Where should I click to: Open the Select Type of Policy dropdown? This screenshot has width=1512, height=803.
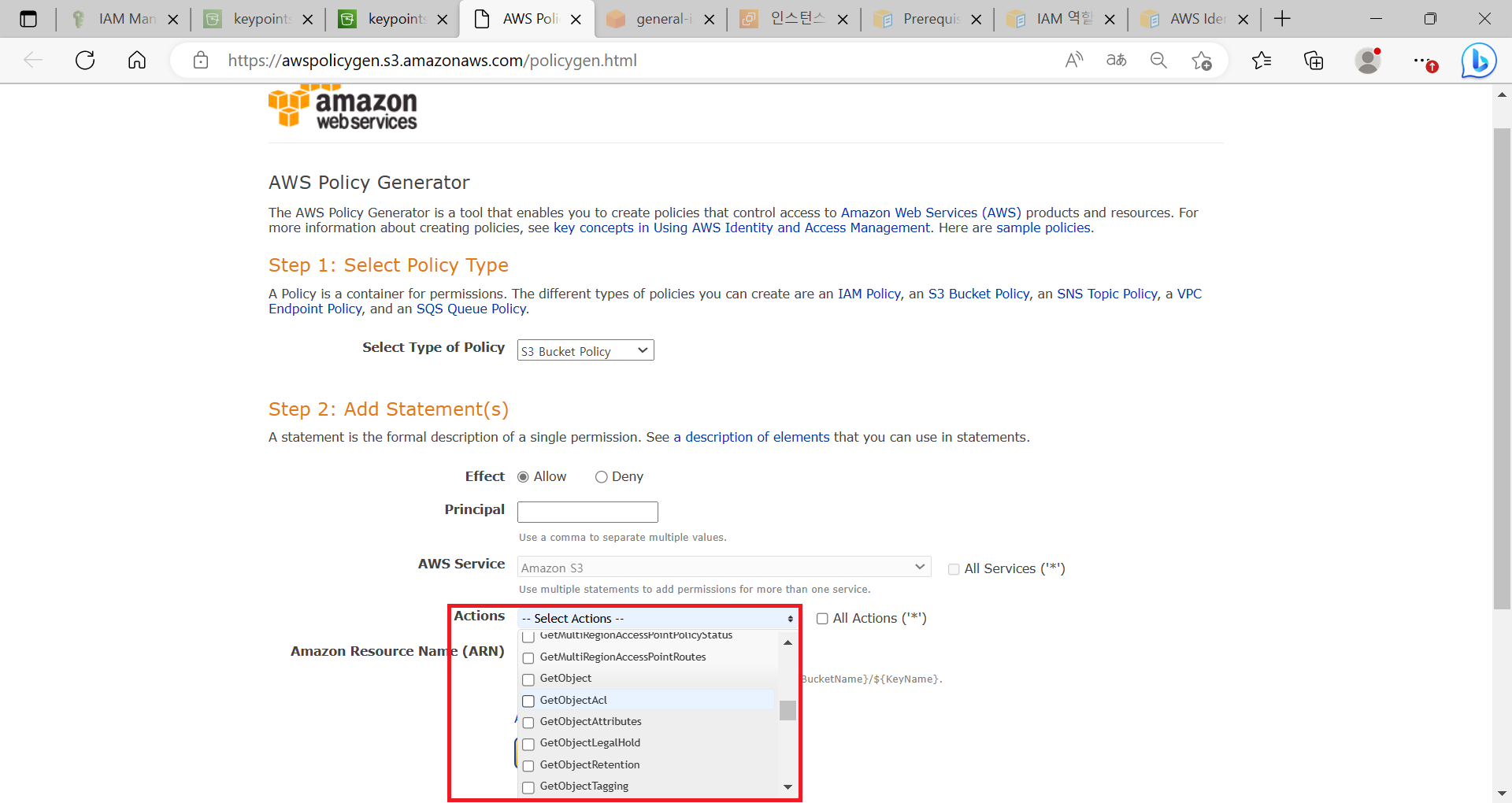(x=585, y=350)
